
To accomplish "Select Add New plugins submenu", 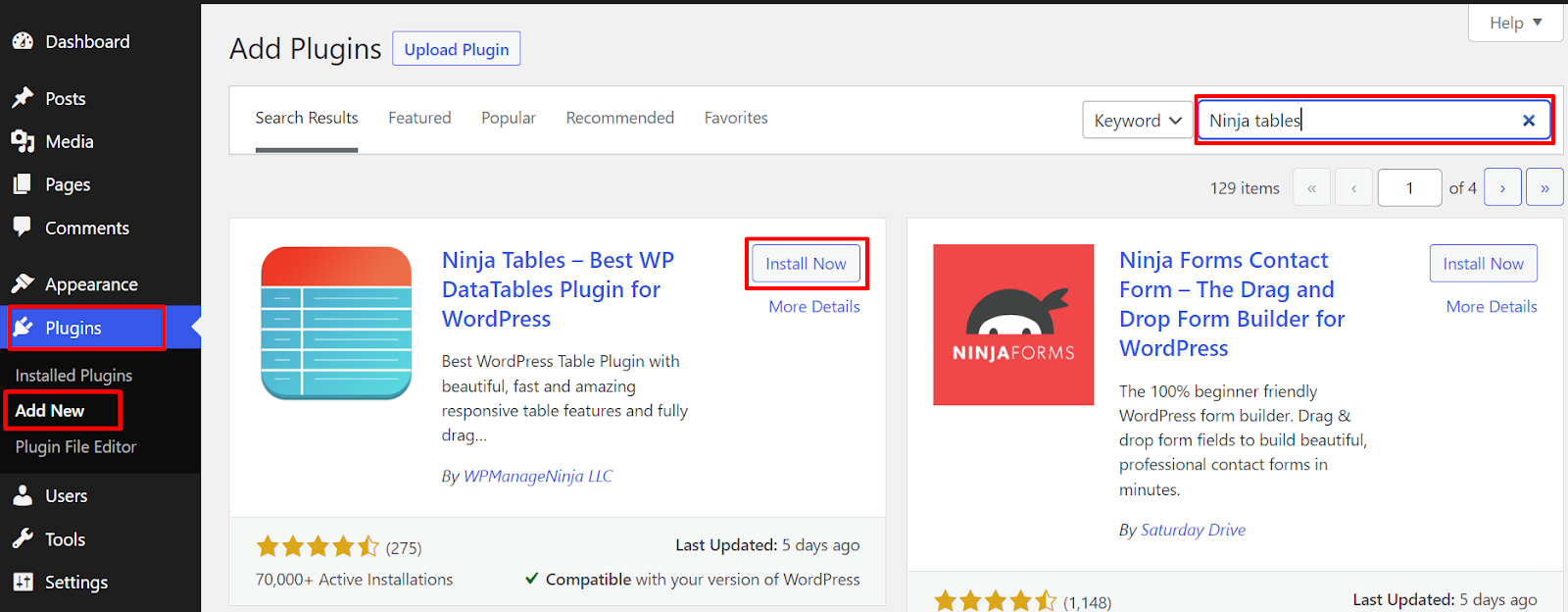I will [50, 410].
